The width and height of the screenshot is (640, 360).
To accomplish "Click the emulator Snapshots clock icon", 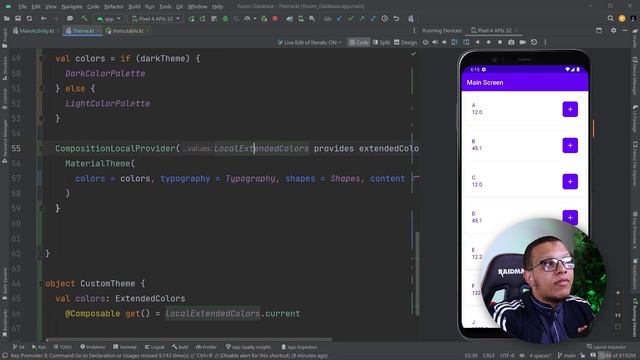I will [x=534, y=42].
